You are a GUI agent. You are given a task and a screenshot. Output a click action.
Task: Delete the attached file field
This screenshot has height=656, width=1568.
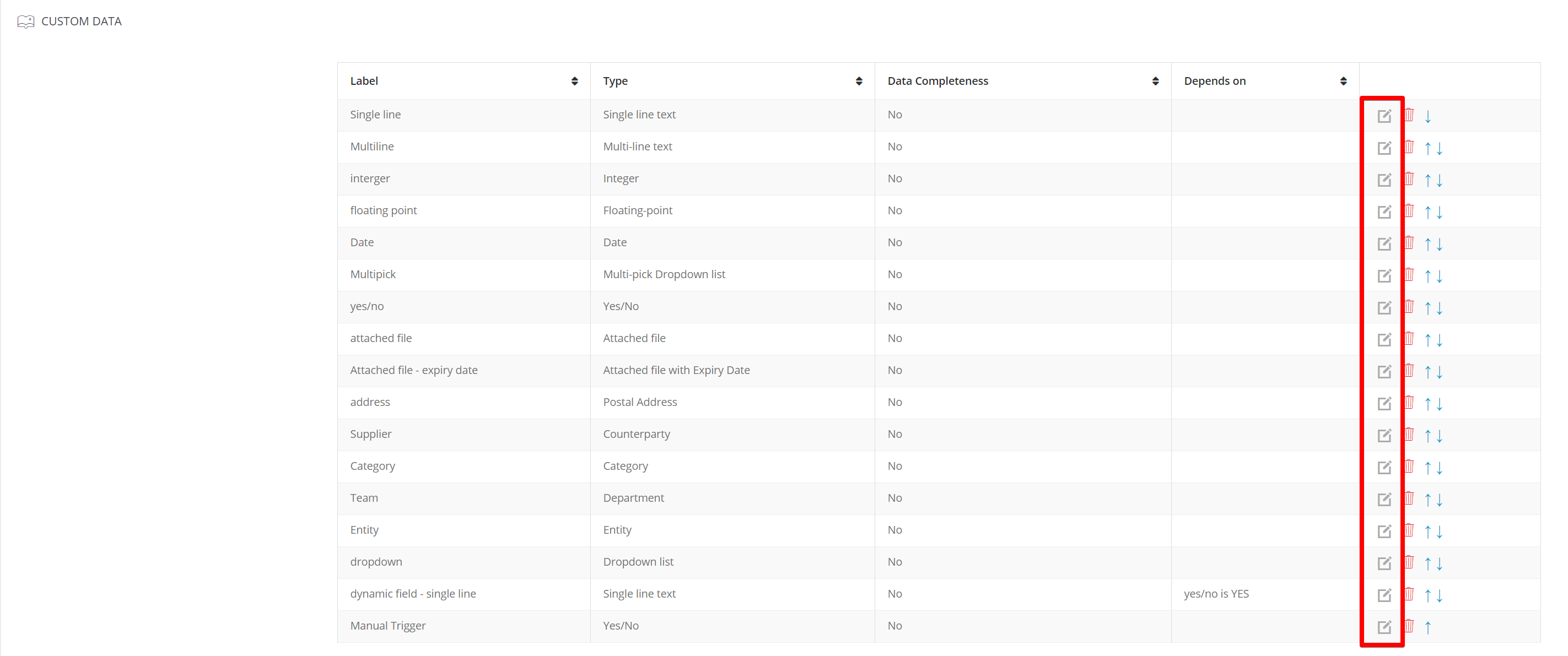[1409, 338]
